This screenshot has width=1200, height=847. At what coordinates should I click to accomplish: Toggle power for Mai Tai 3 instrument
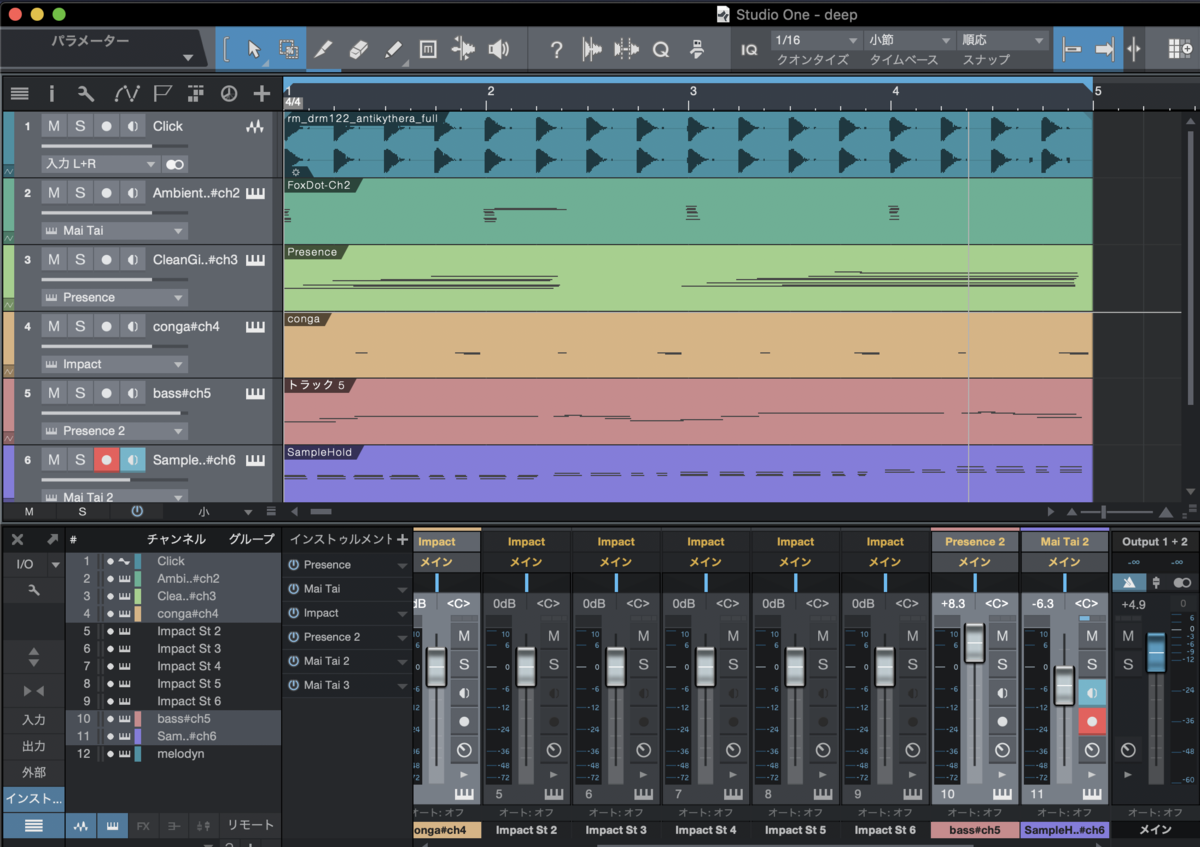click(294, 685)
